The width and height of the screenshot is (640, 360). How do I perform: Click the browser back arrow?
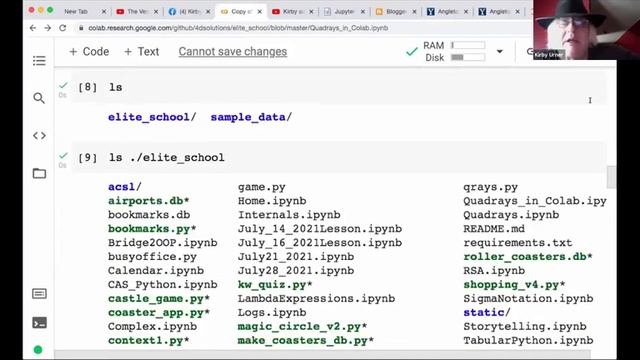pyautogui.click(x=33, y=28)
